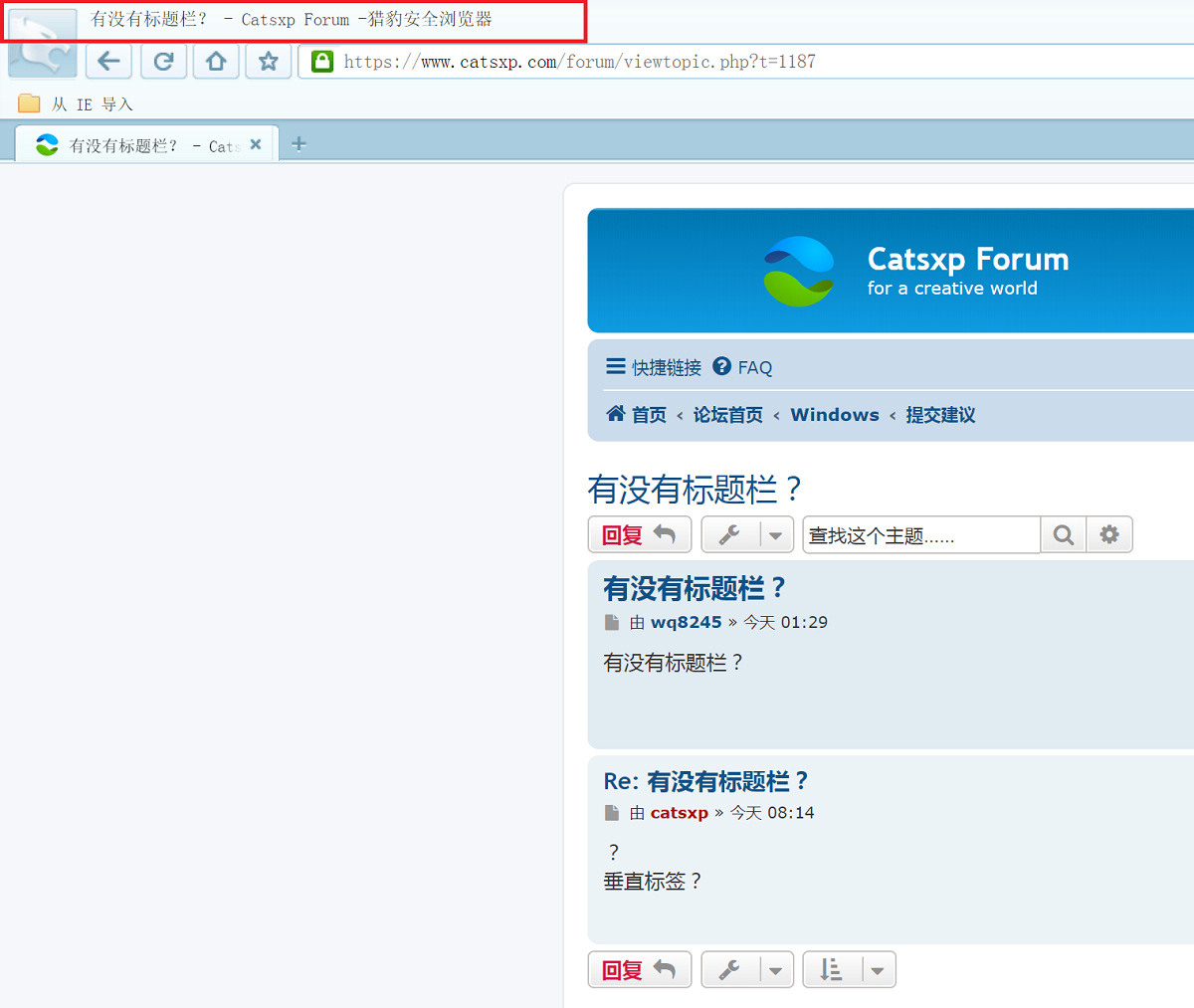Open top topic tools wrench dropdown
This screenshot has height=1008, width=1194.
tap(747, 535)
